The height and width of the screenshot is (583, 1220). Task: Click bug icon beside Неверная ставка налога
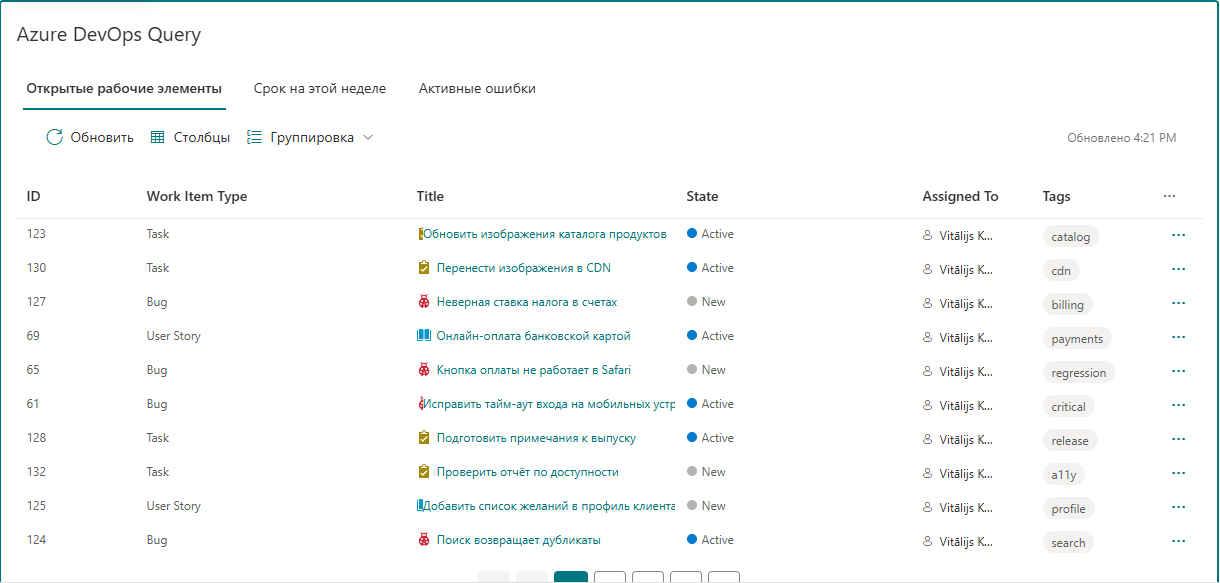(x=424, y=302)
